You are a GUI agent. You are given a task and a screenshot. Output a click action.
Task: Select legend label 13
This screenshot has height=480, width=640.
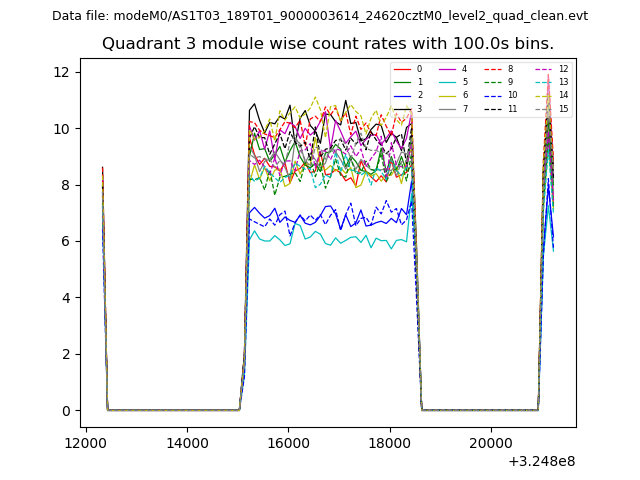click(x=563, y=82)
